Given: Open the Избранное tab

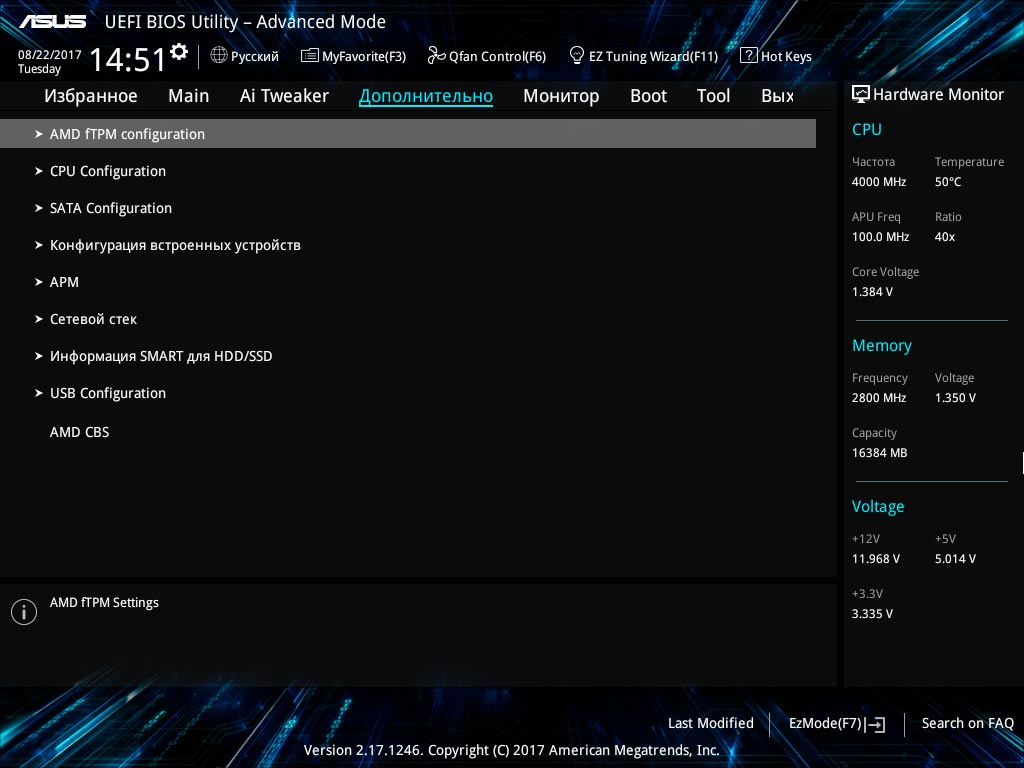Looking at the screenshot, I should click(91, 96).
